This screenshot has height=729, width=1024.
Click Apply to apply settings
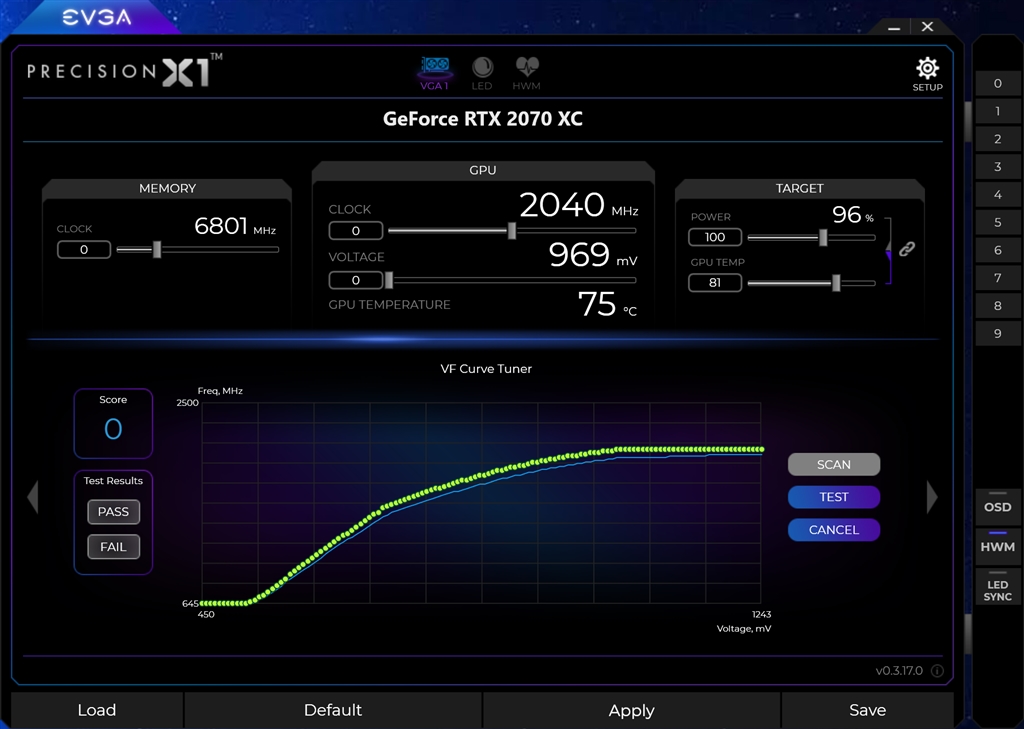(x=632, y=710)
